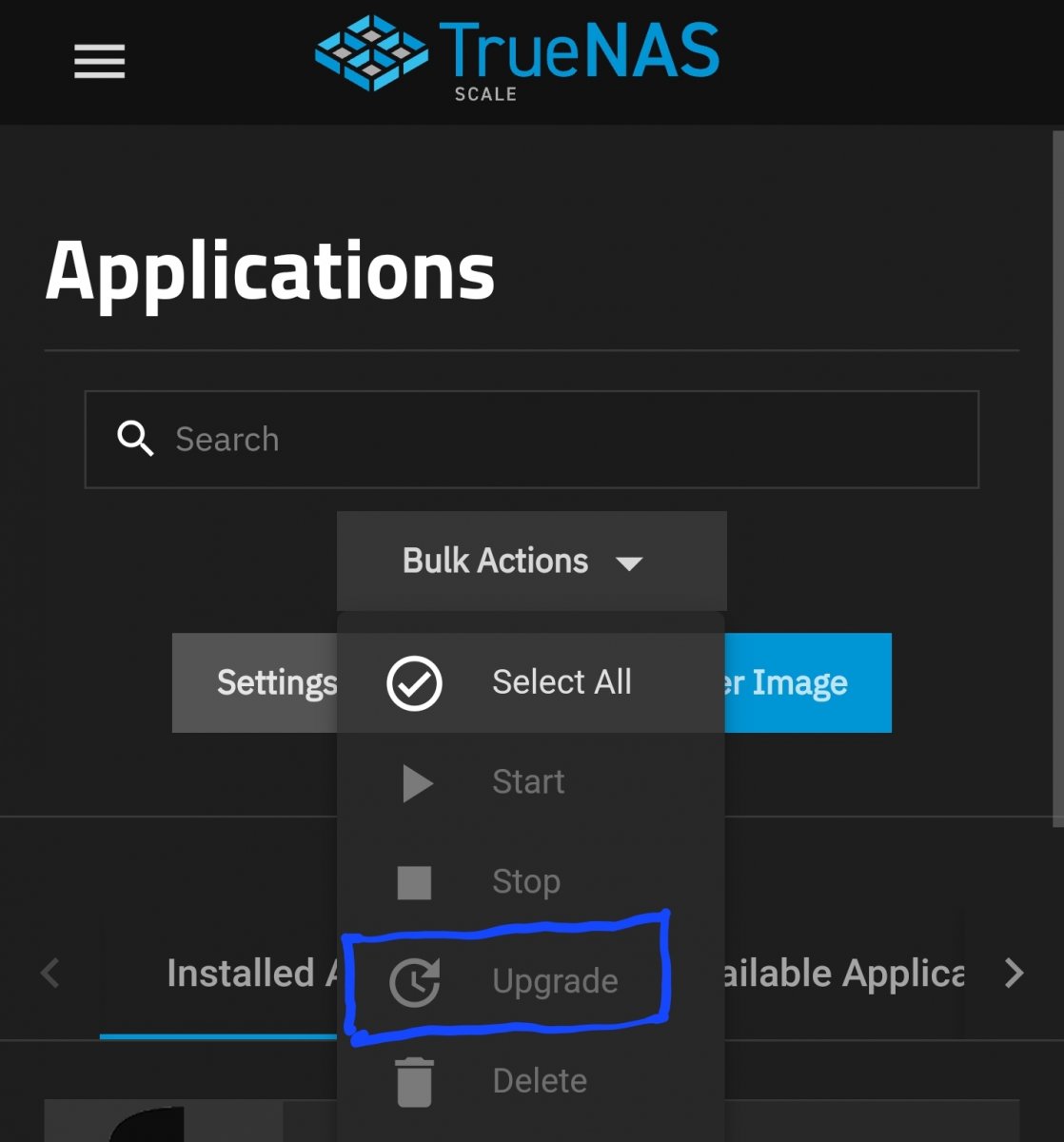The width and height of the screenshot is (1064, 1142).
Task: Click the Select All checkmark icon
Action: pos(414,683)
